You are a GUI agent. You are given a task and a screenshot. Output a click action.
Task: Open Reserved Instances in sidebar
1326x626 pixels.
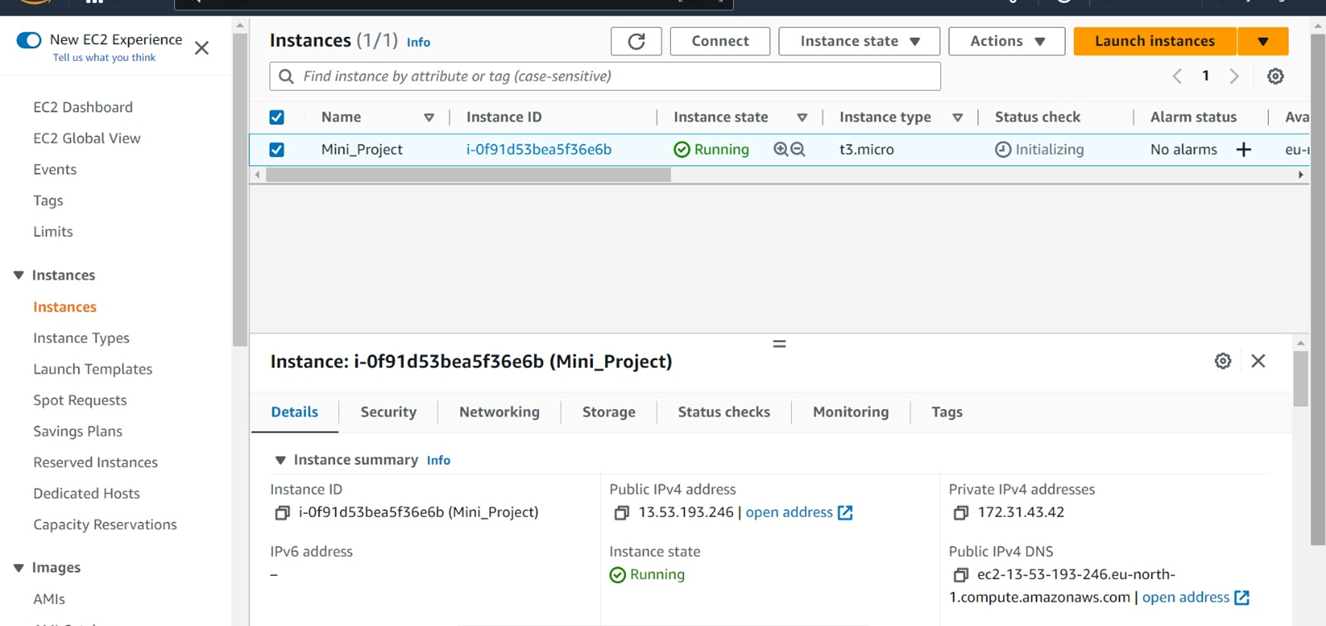click(x=95, y=462)
